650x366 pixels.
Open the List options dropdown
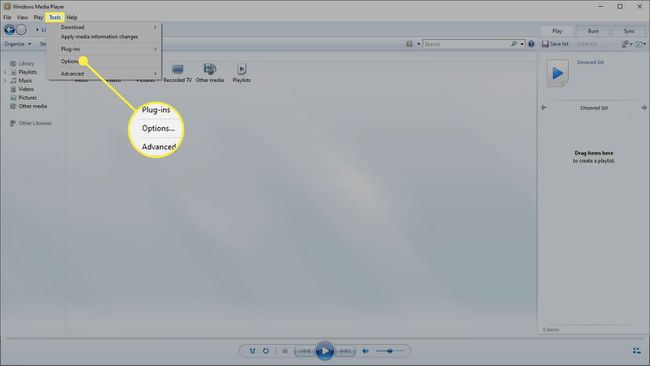[627, 44]
